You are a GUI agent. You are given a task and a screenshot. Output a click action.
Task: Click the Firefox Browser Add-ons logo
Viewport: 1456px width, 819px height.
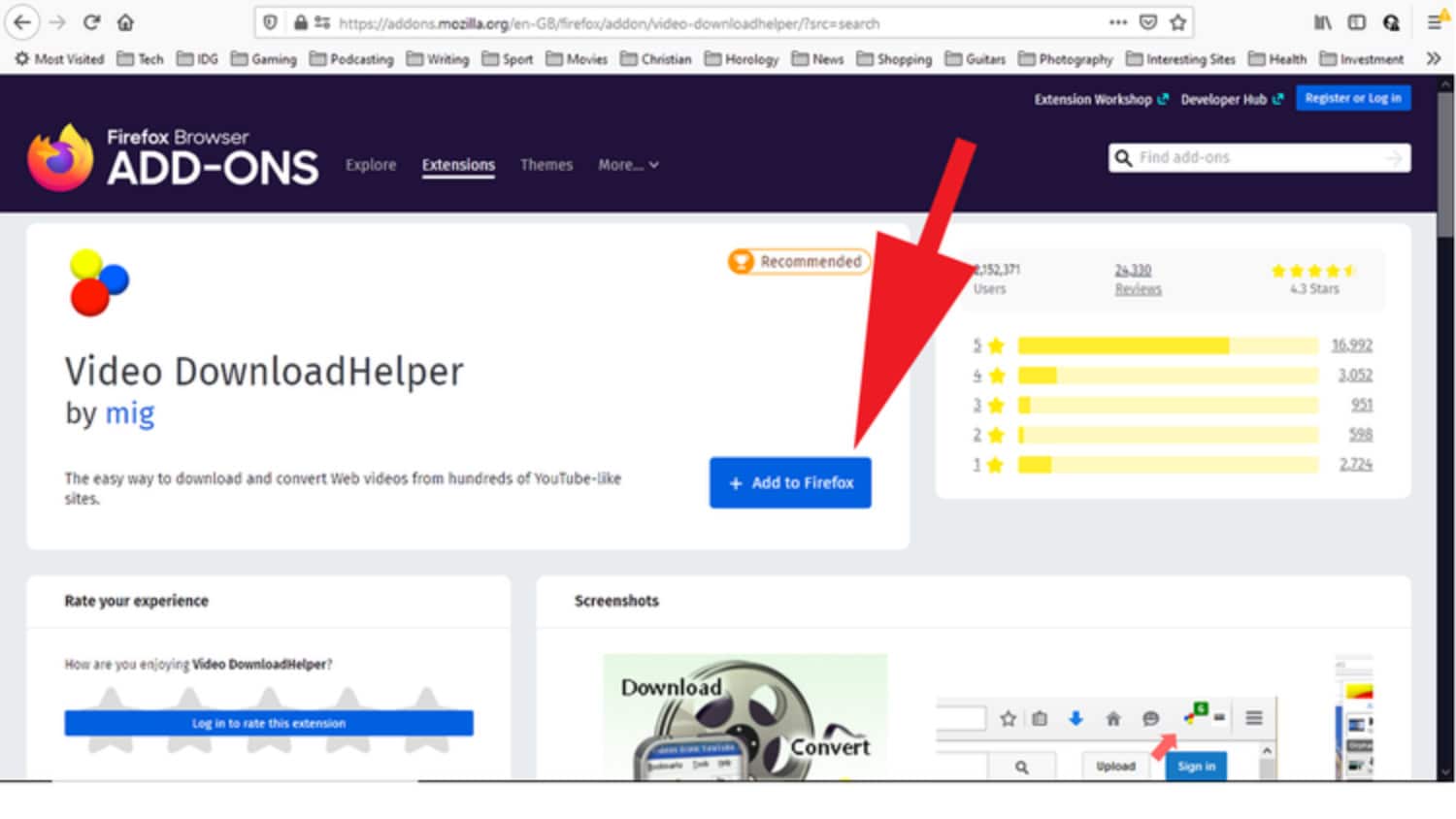coord(173,157)
